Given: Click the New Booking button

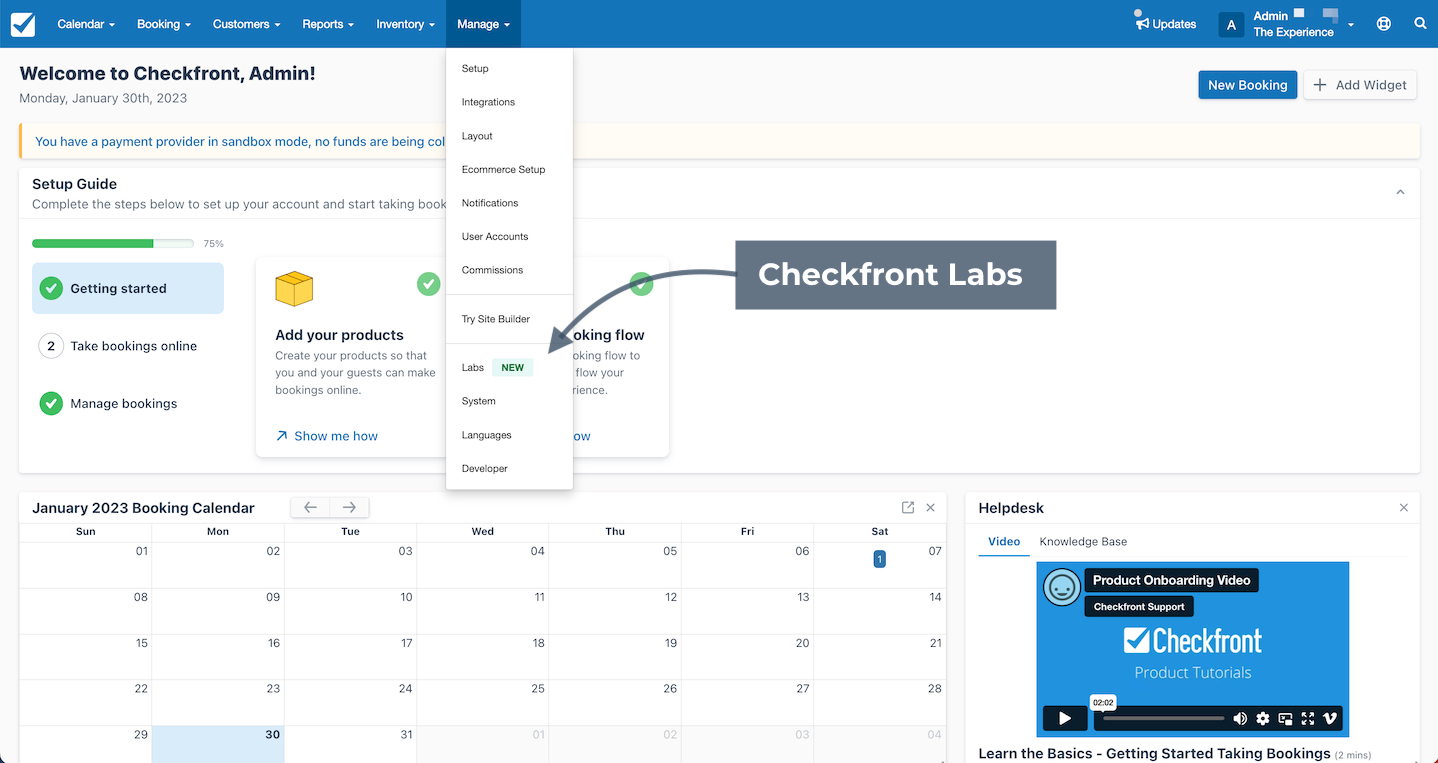Looking at the screenshot, I should click(x=1247, y=85).
